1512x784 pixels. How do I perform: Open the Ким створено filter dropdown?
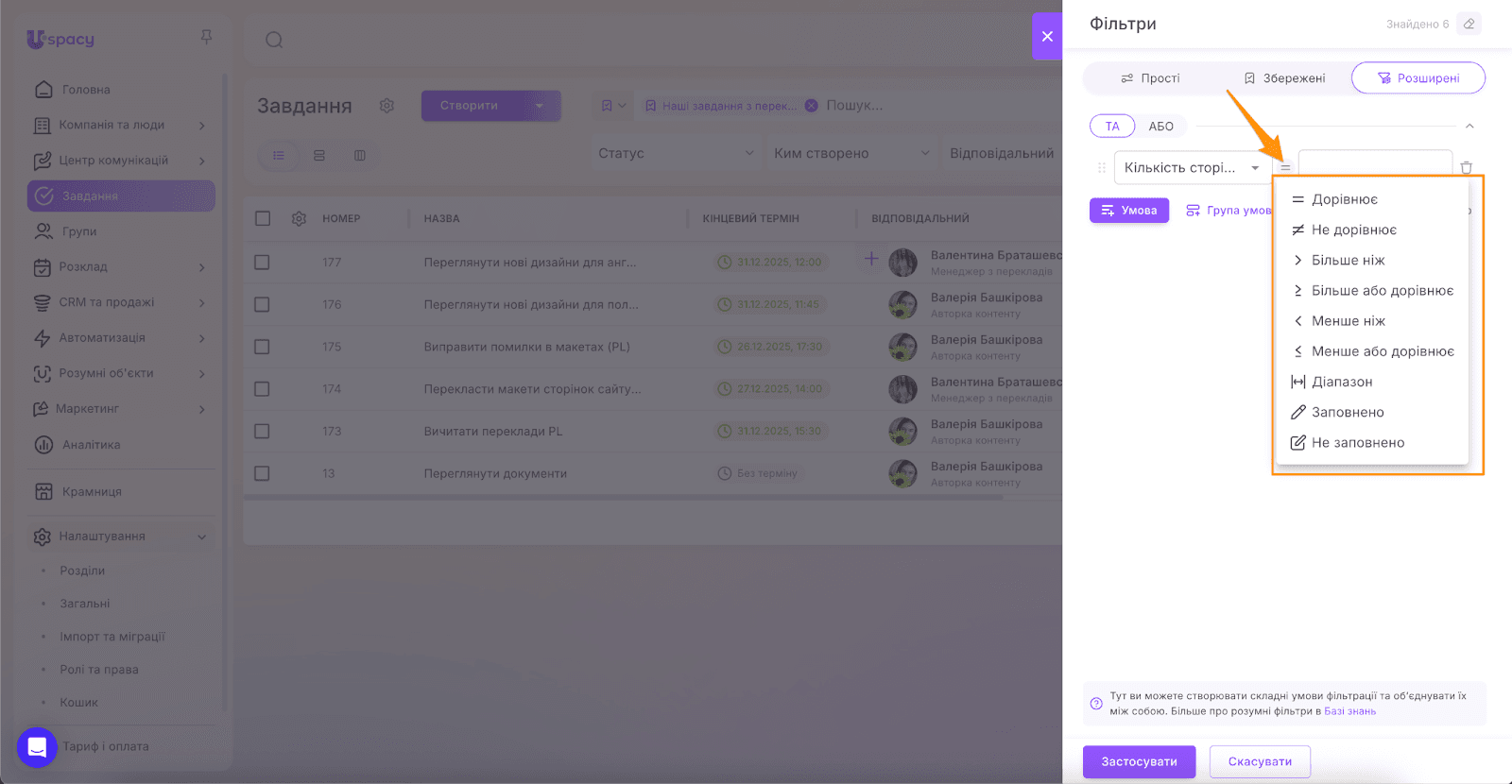click(851, 153)
